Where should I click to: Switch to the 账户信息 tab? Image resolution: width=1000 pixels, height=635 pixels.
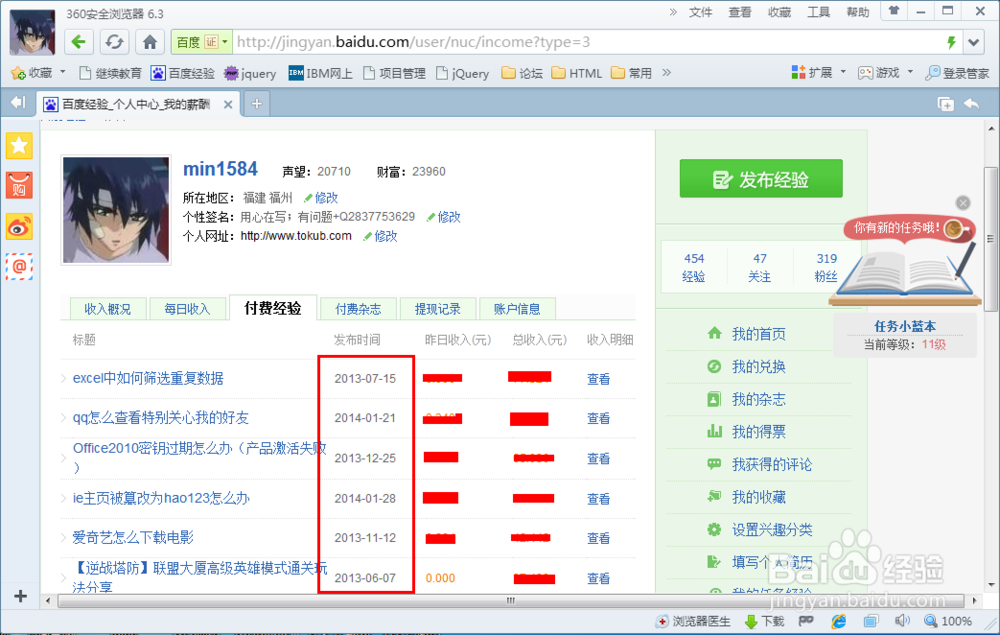[x=517, y=309]
